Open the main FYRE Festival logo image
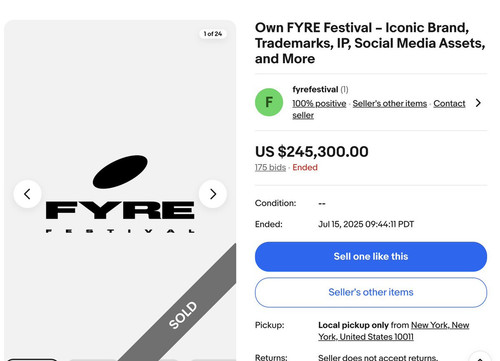500x361 pixels. tap(120, 194)
